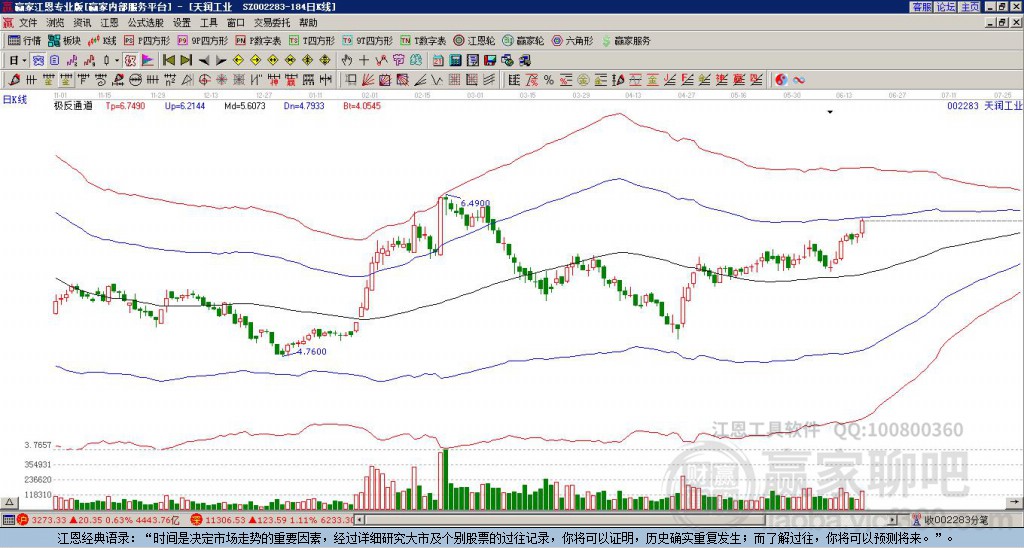Viewport: 1024px width, 548px height.
Task: Open 主页 homepage link
Action: point(970,7)
